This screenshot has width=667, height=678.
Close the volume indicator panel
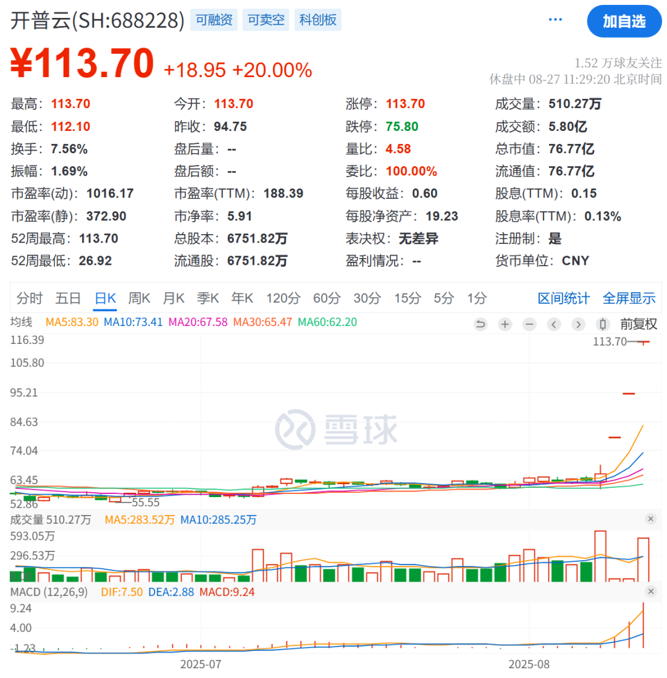coord(651,519)
